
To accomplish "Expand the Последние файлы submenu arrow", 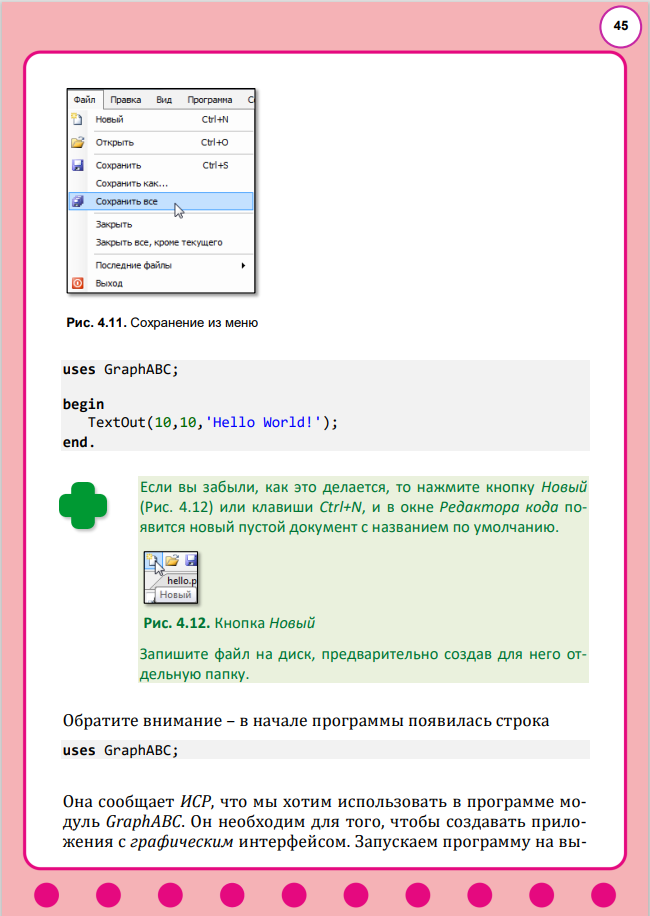I will click(x=243, y=265).
